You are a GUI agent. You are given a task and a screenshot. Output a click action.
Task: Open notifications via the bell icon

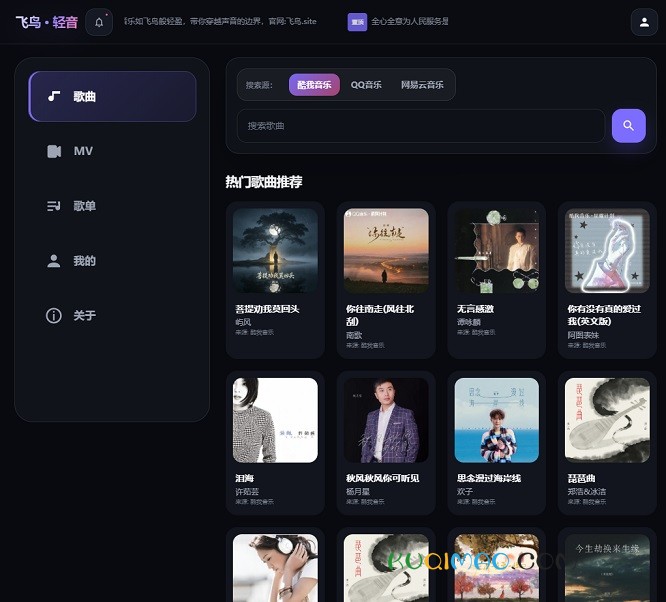point(99,22)
